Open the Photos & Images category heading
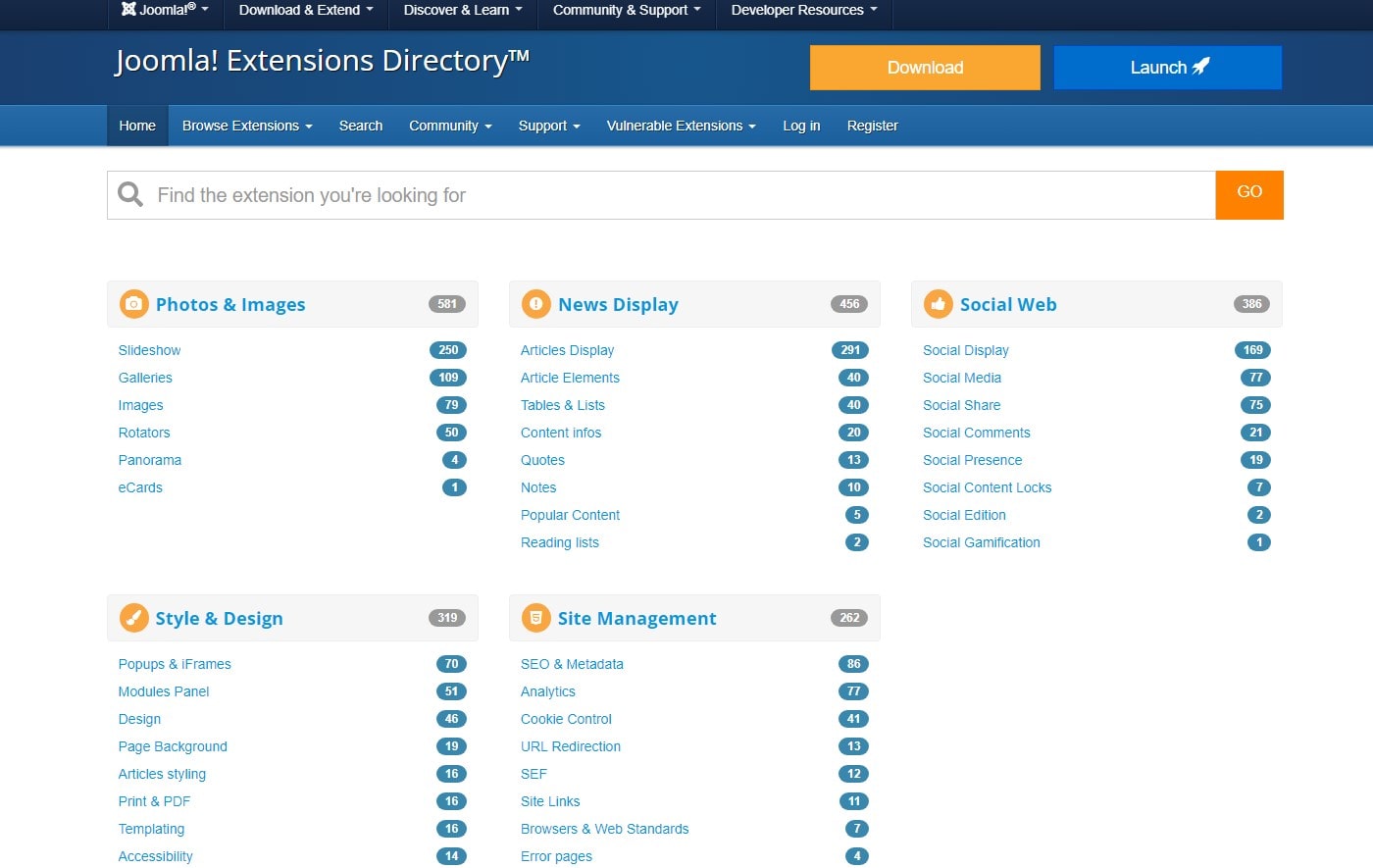 (230, 304)
